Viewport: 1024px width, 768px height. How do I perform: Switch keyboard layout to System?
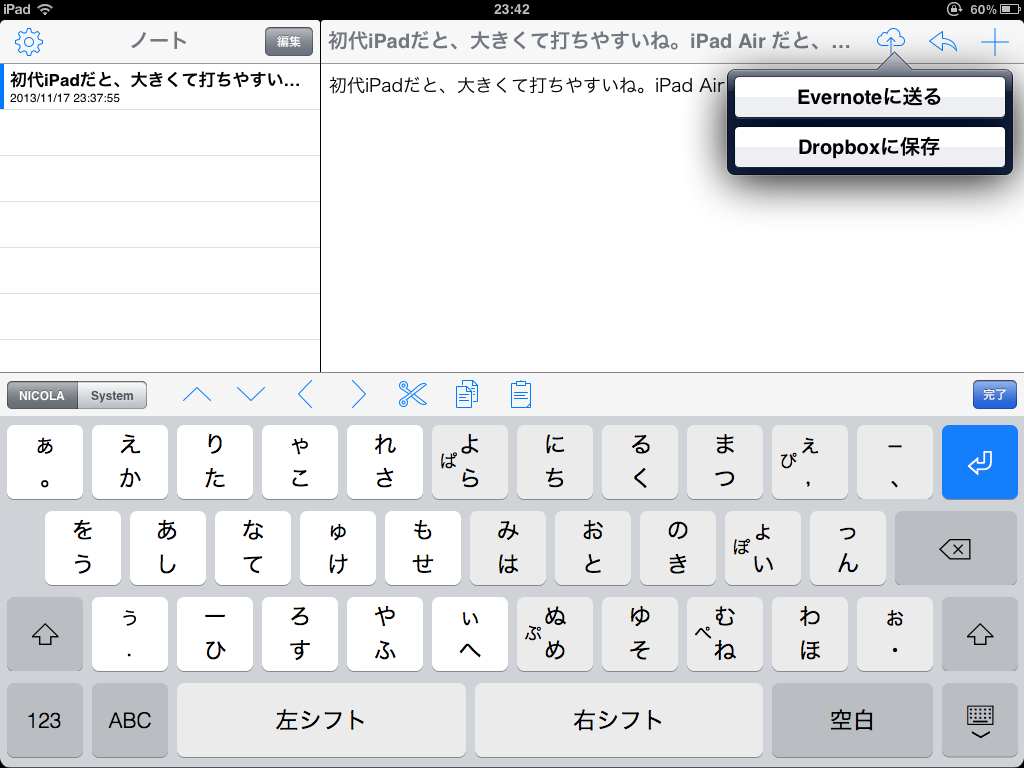click(x=112, y=395)
